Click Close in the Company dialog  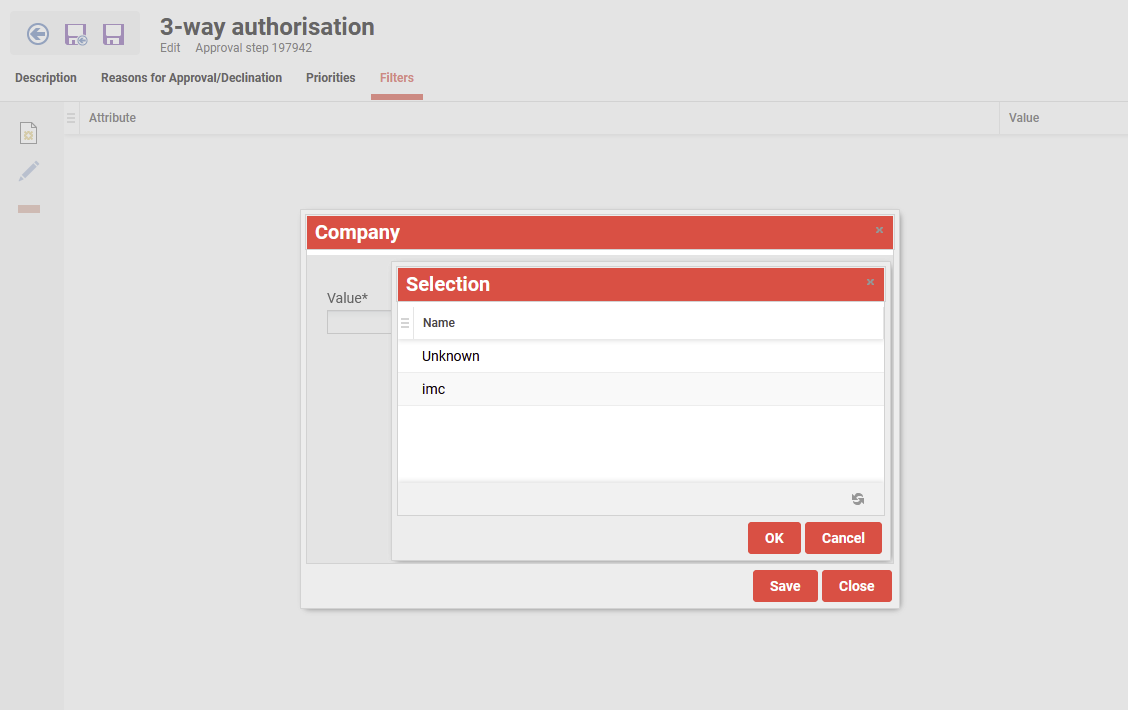(x=856, y=586)
